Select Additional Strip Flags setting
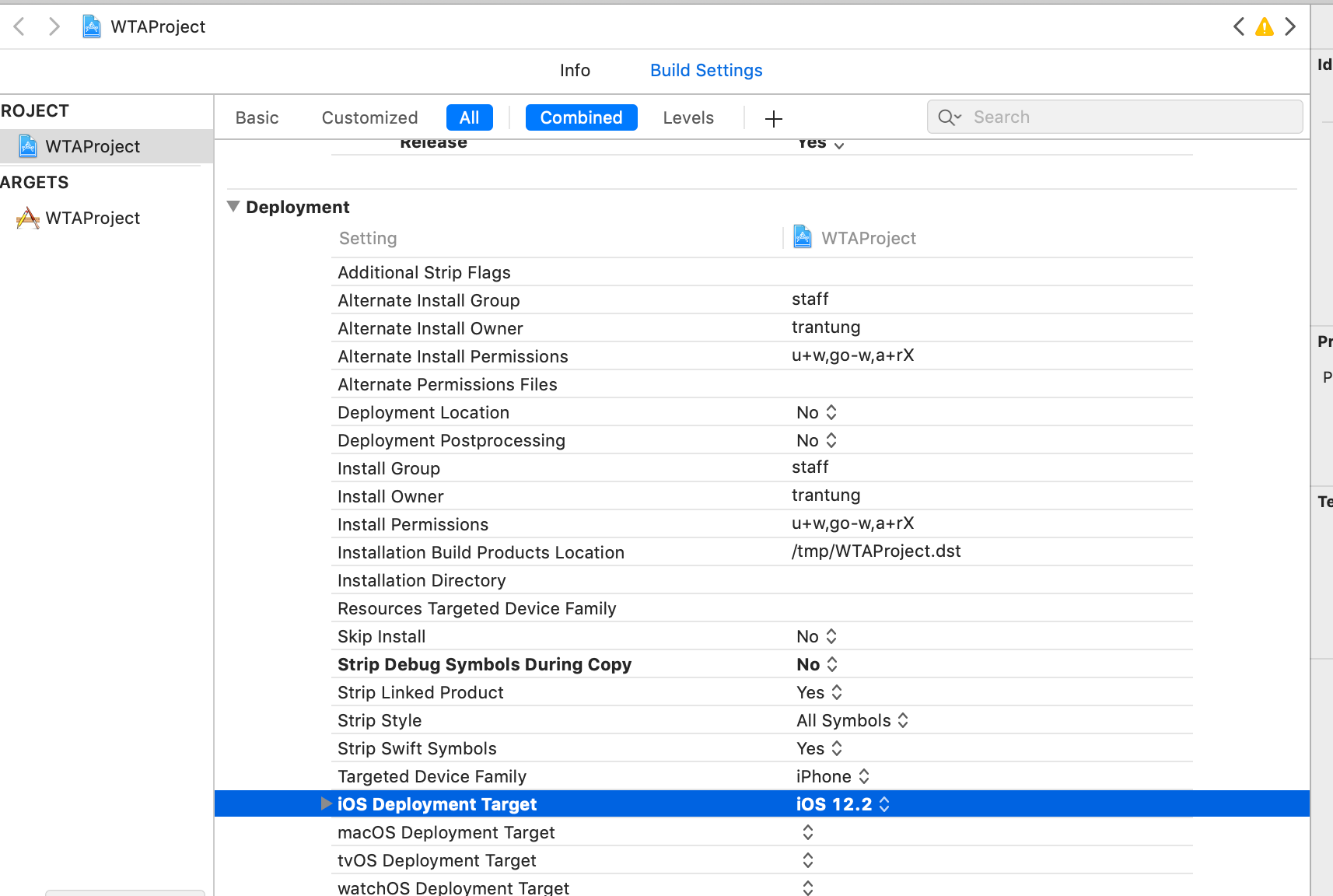 pos(424,272)
